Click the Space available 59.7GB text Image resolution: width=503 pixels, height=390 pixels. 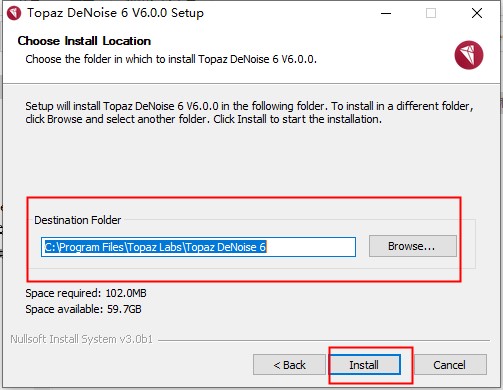[83, 309]
